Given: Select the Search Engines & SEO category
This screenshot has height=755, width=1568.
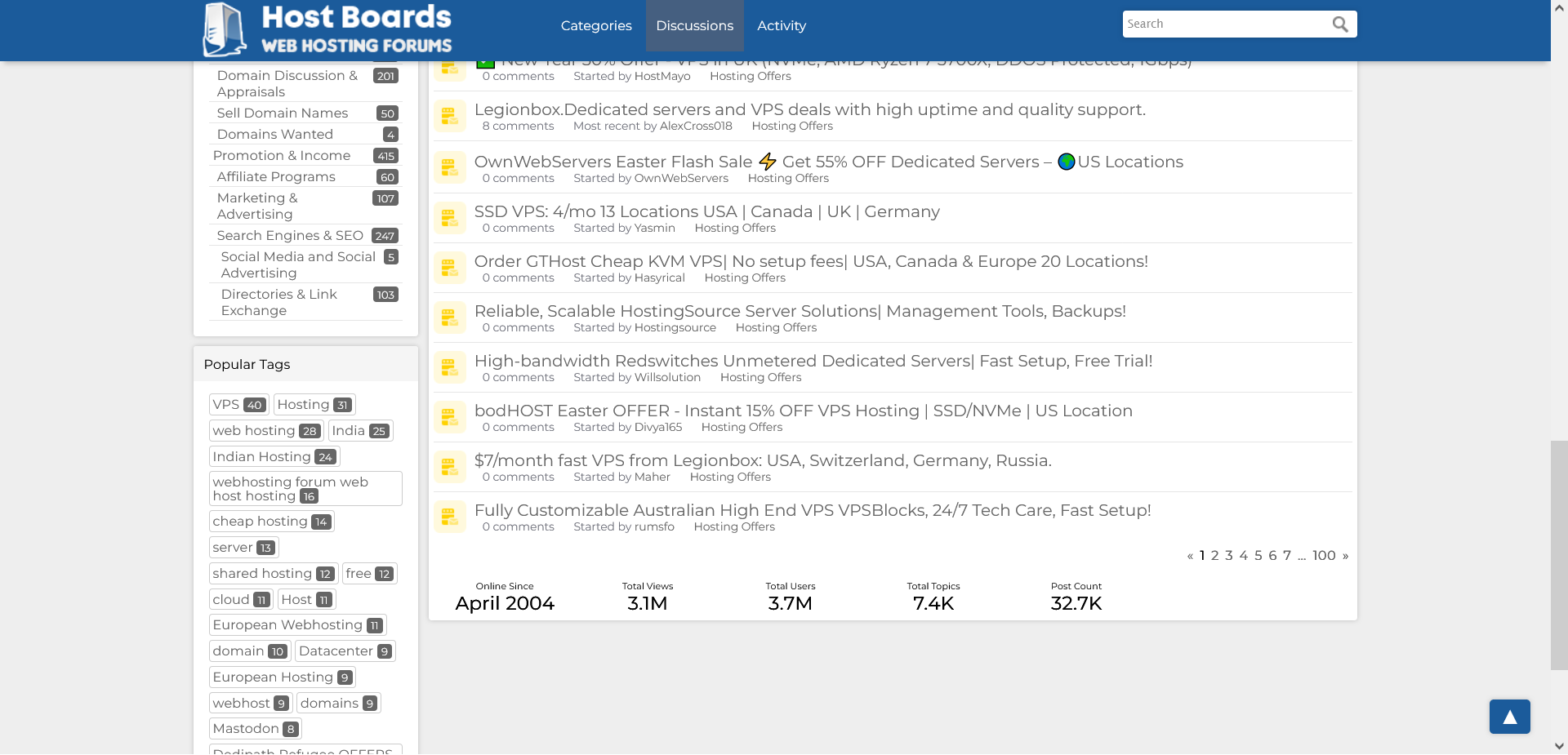Looking at the screenshot, I should click(290, 235).
